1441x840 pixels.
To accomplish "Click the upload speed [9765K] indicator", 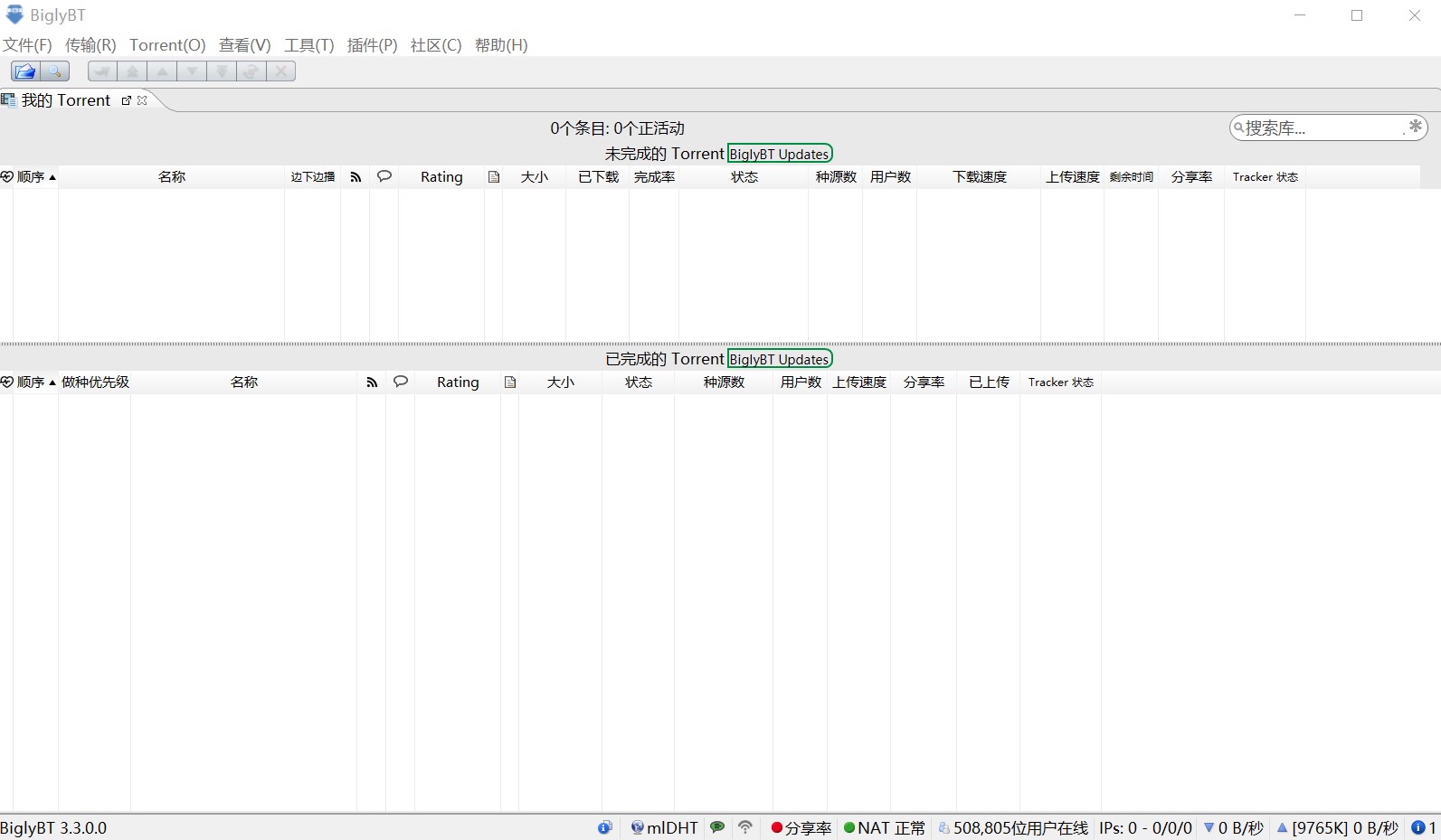I will coord(1338,827).
